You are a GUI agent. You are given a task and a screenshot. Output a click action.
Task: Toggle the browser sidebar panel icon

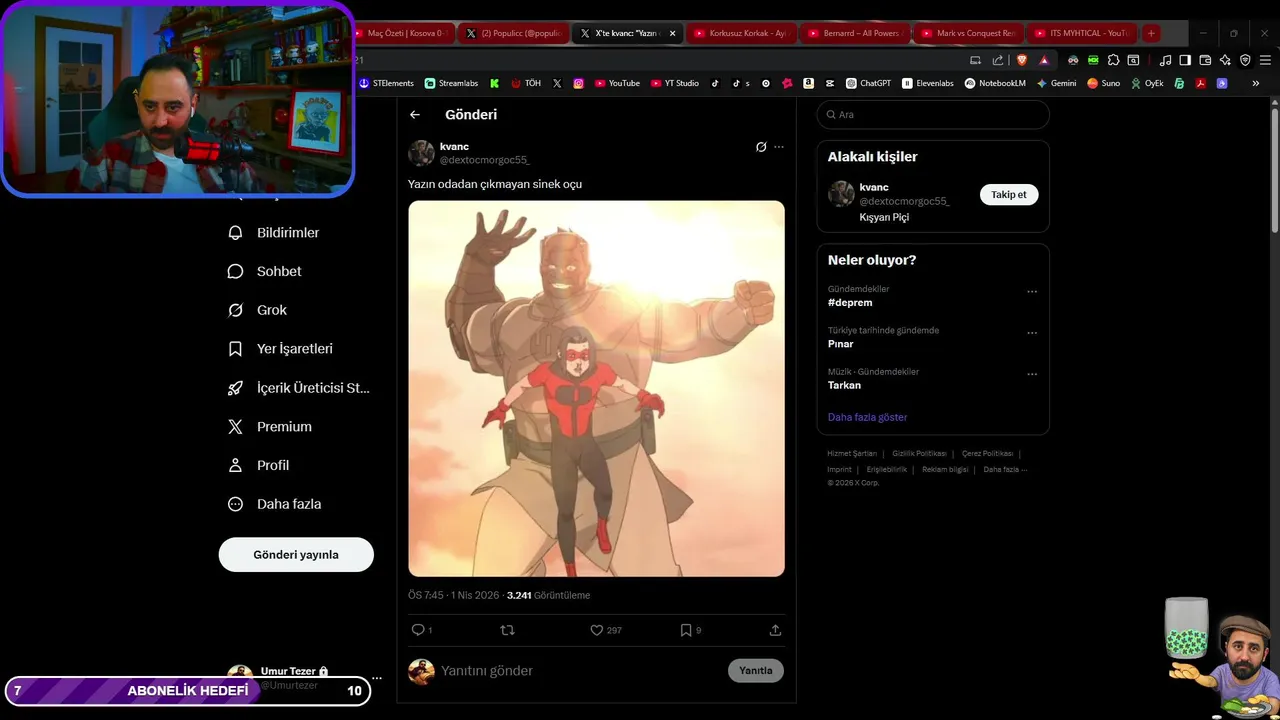[x=1185, y=60]
